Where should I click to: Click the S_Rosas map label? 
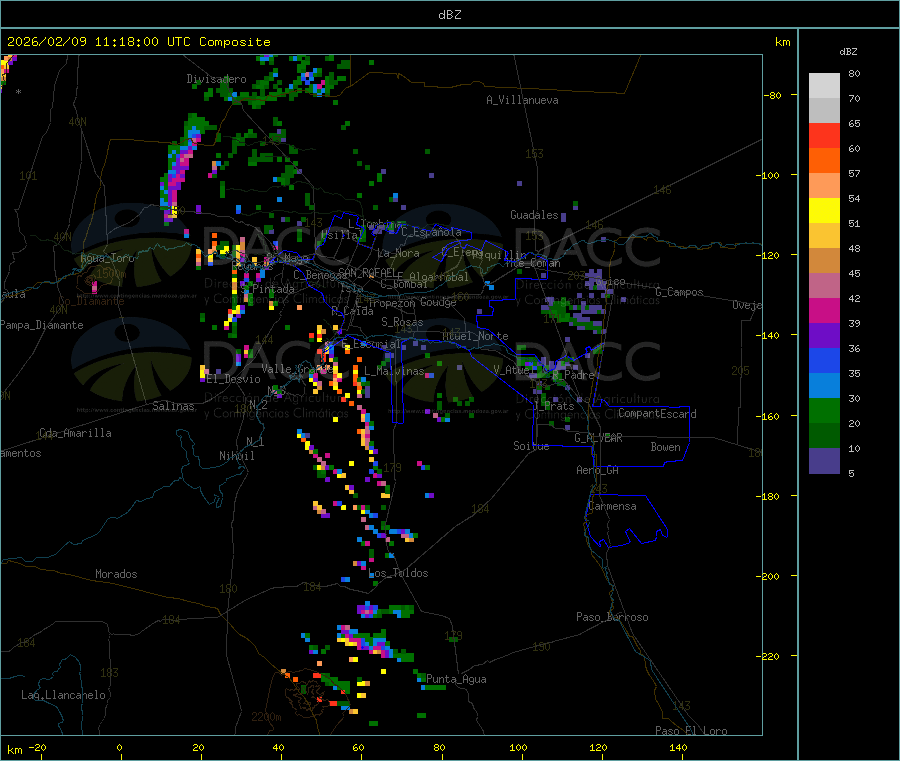[x=402, y=323]
